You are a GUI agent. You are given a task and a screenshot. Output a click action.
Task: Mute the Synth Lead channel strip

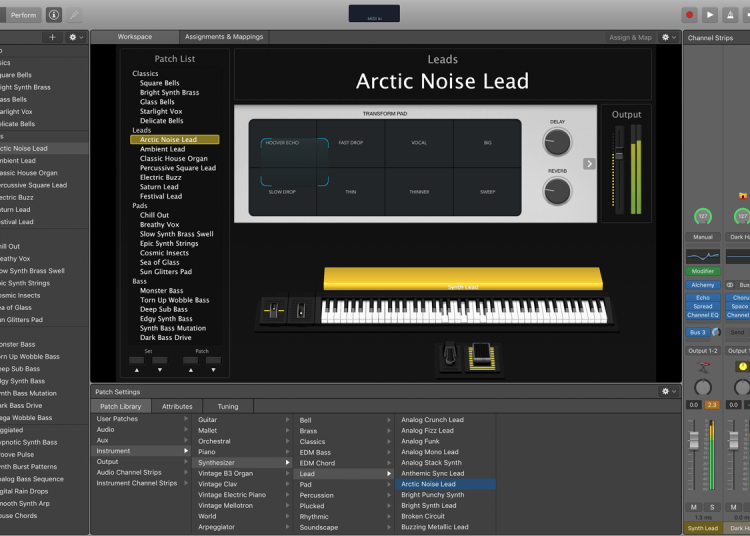(693, 508)
